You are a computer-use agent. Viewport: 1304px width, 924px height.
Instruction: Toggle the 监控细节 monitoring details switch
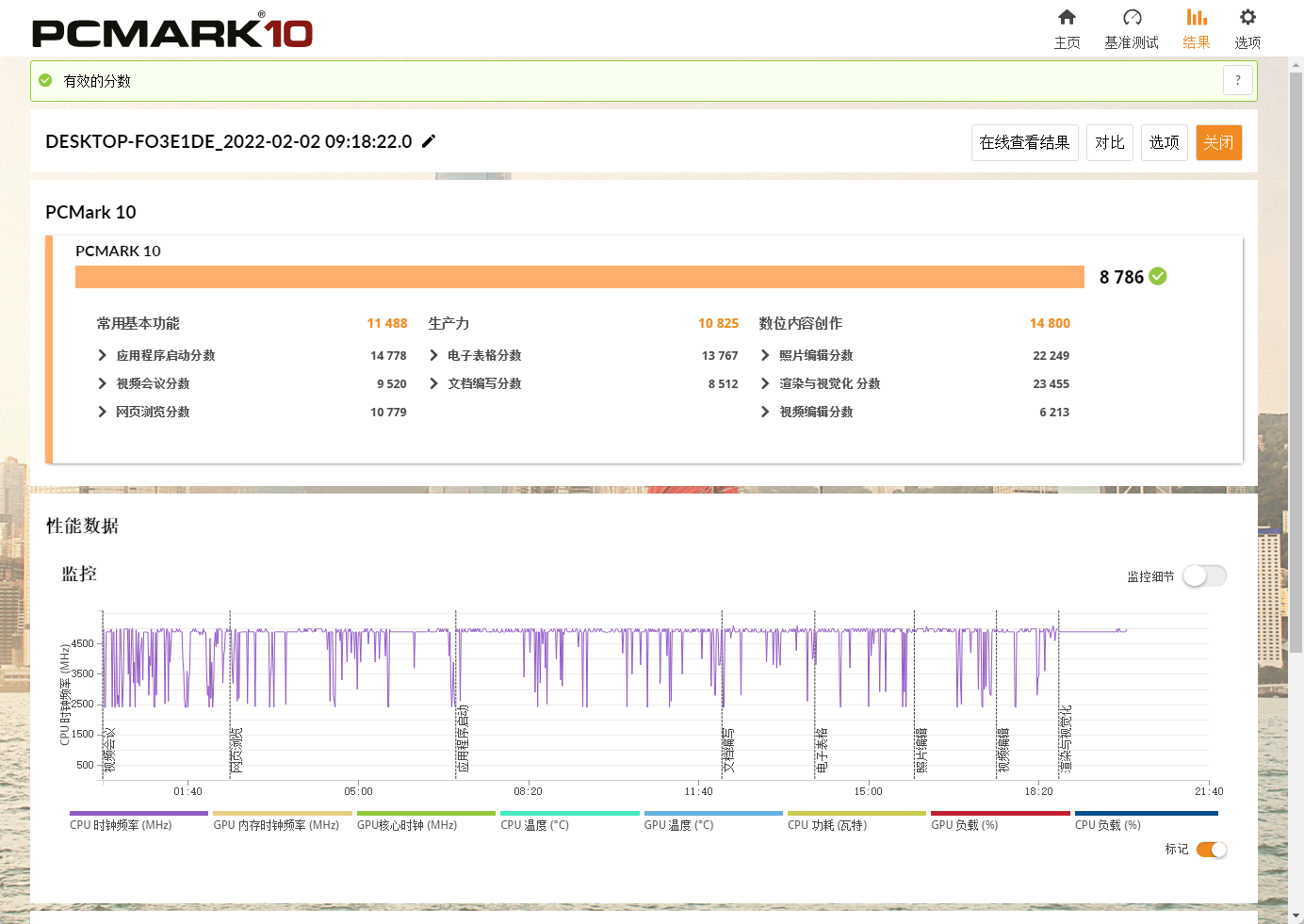1205,575
